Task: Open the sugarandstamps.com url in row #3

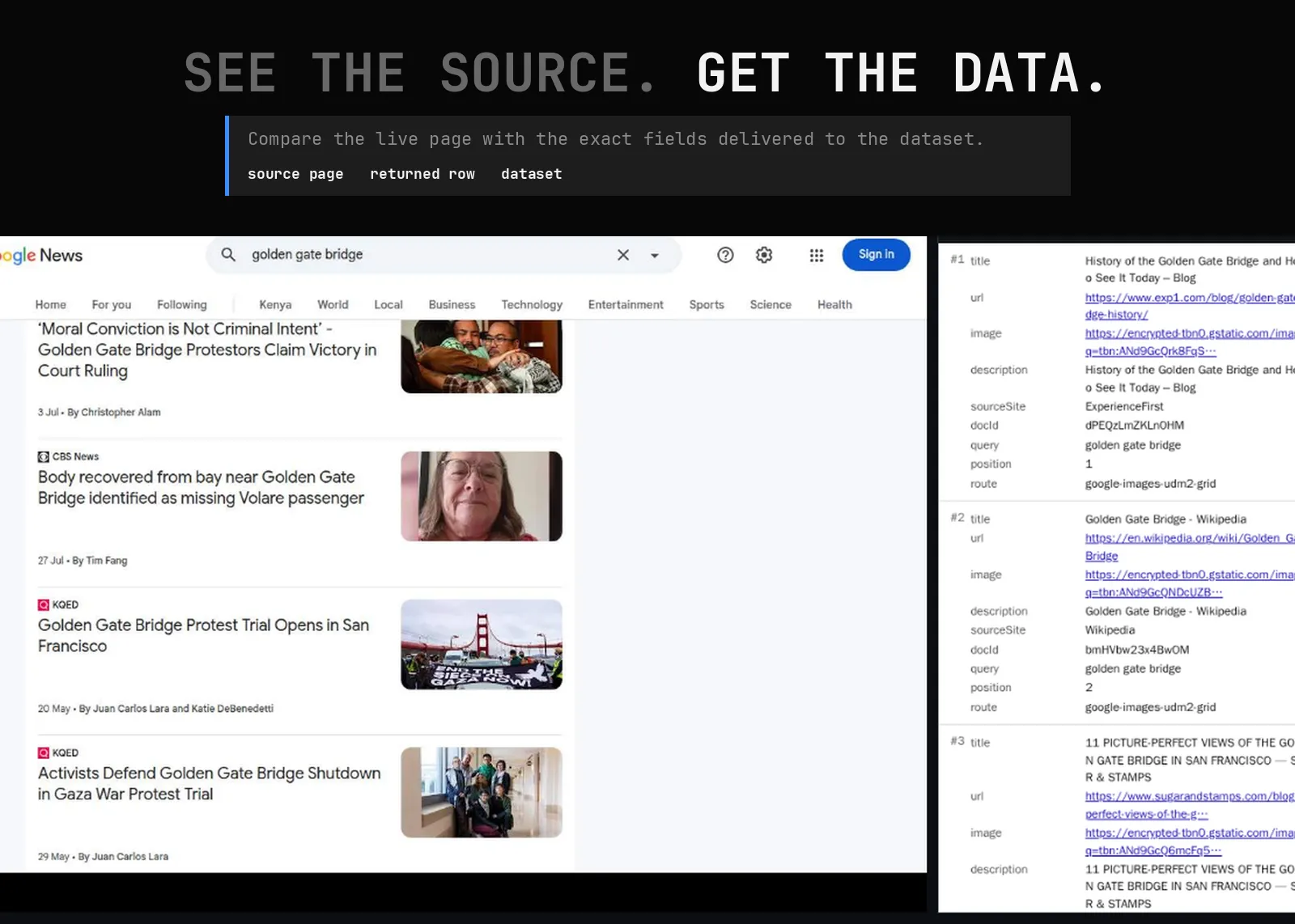Action: [1190, 805]
